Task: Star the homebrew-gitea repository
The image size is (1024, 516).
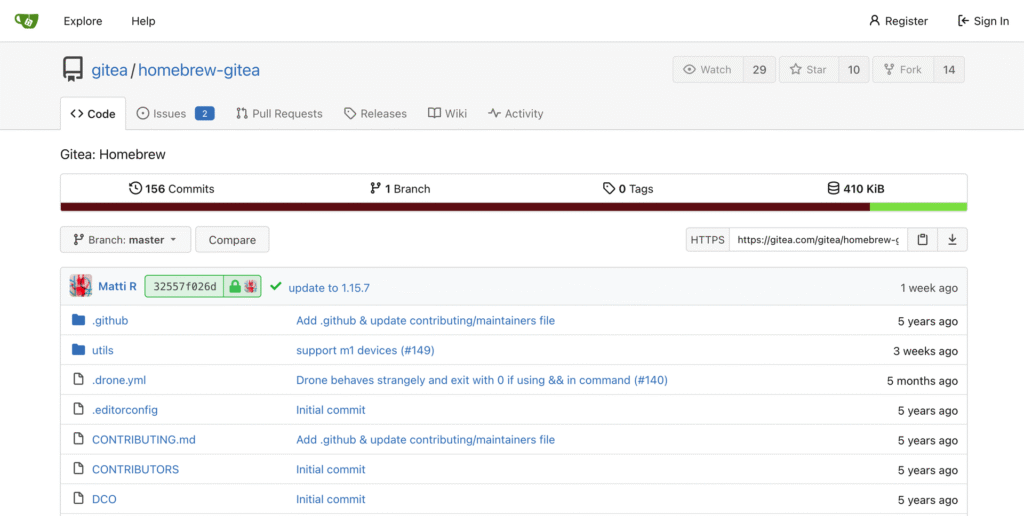Action: [808, 70]
